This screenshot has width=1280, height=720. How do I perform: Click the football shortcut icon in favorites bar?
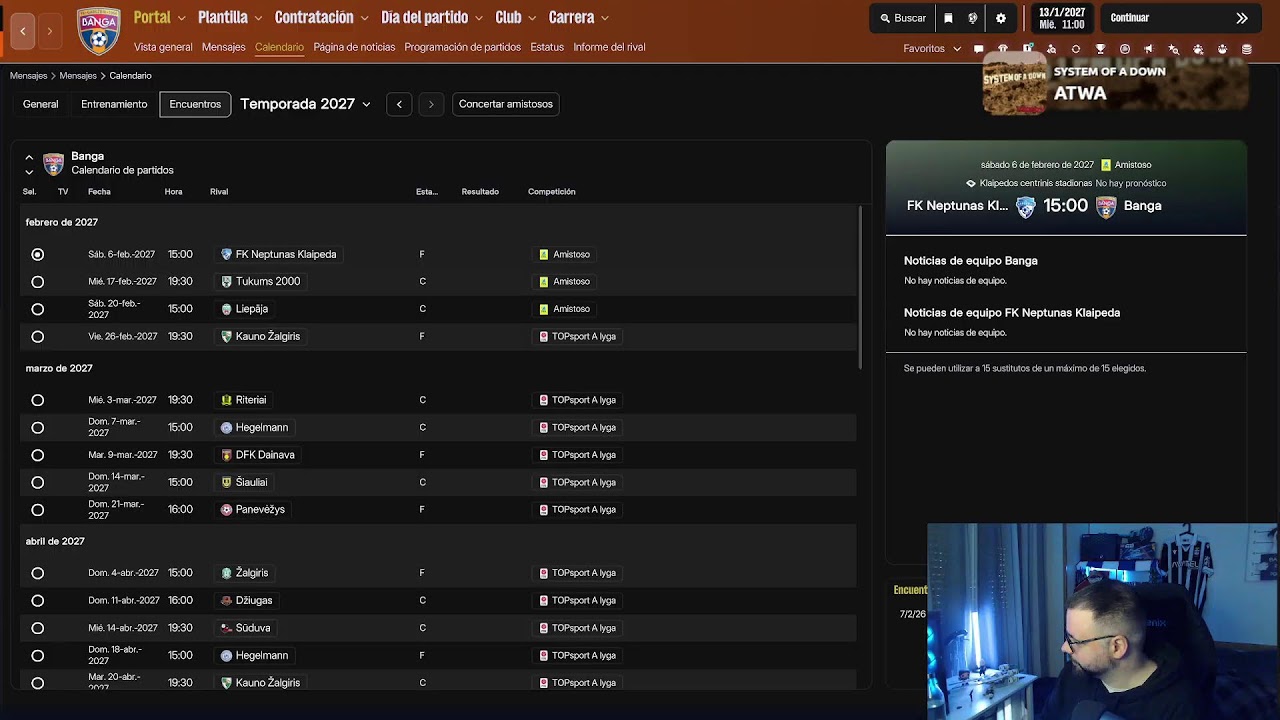pyautogui.click(x=1125, y=48)
